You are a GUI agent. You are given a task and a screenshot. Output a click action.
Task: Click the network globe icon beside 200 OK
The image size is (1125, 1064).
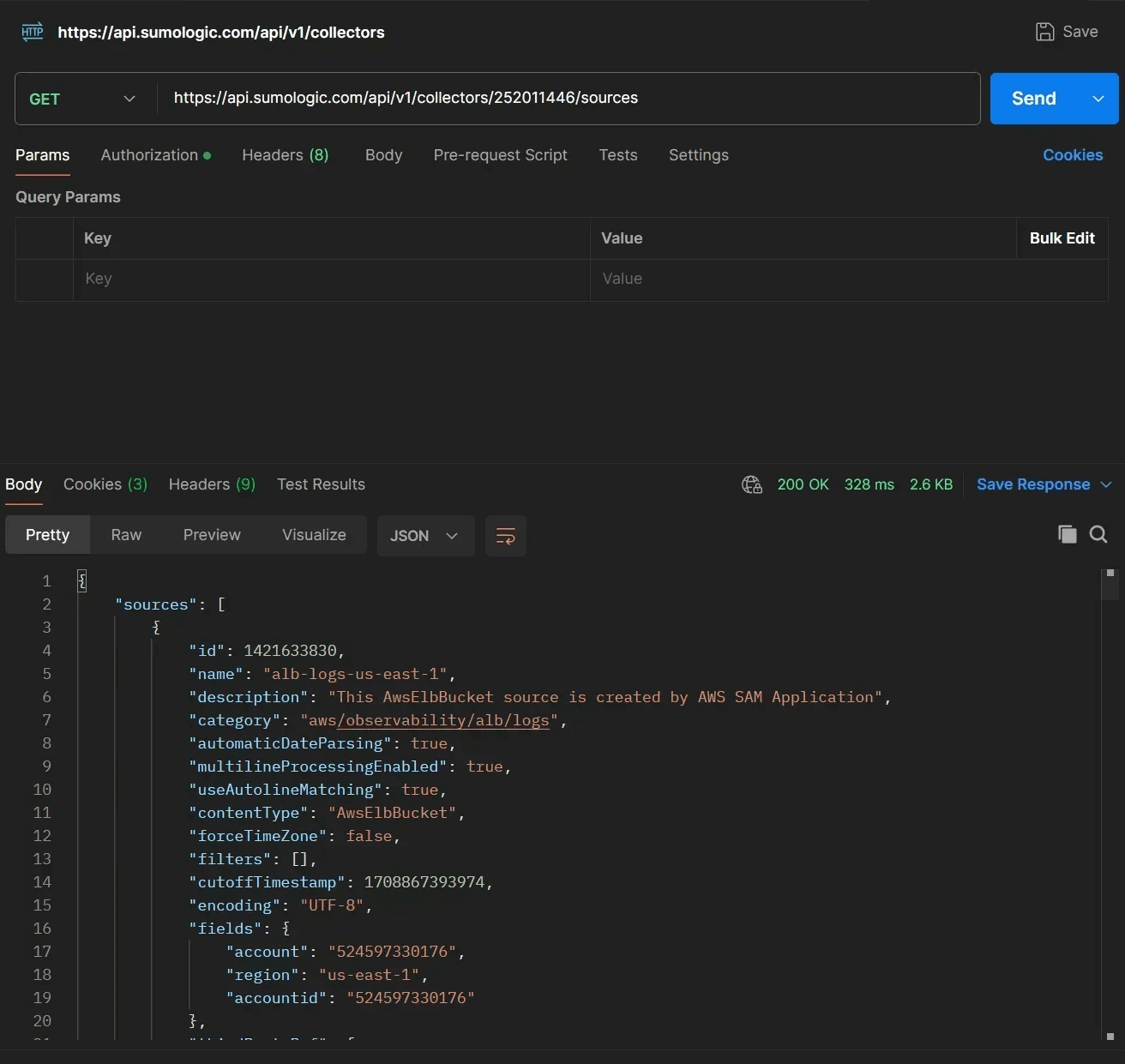pyautogui.click(x=752, y=484)
